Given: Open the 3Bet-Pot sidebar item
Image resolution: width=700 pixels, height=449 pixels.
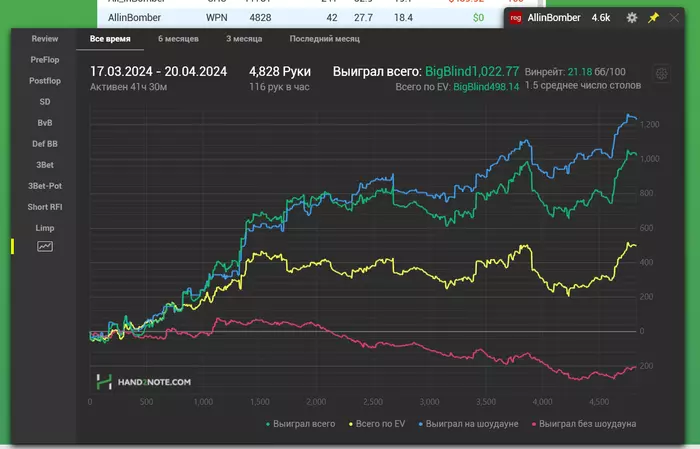Looking at the screenshot, I should point(45,186).
